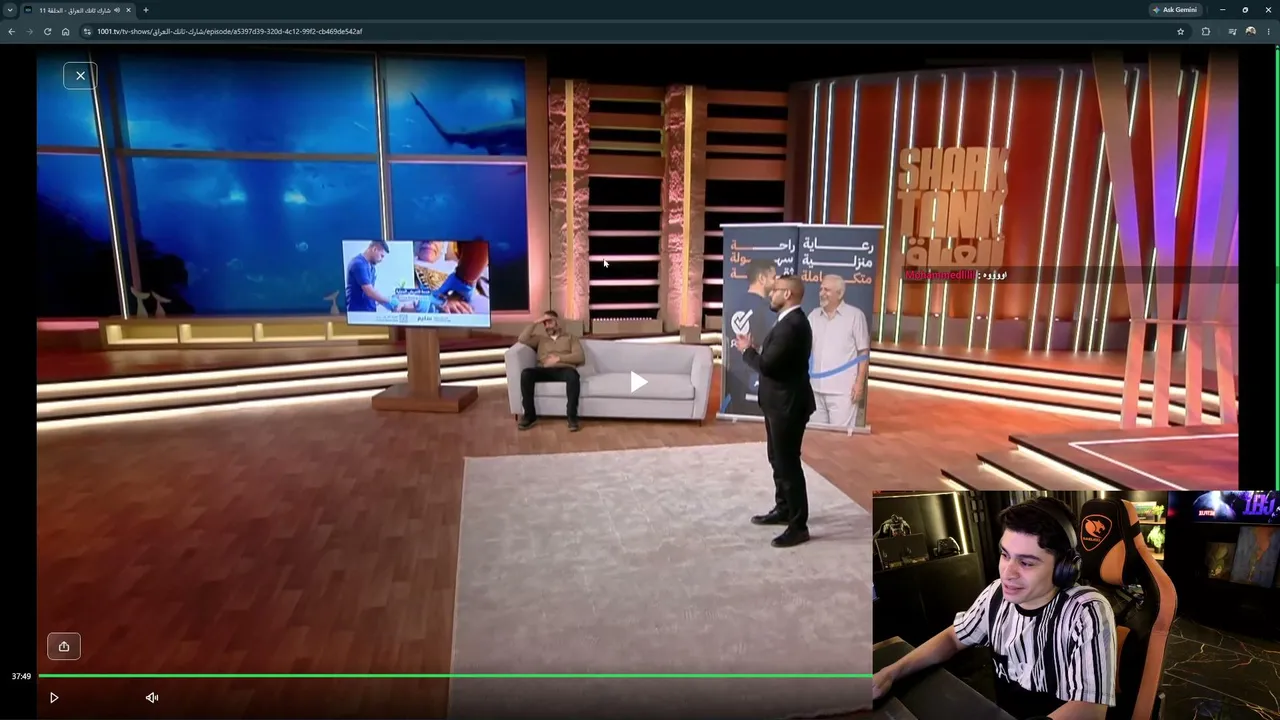The width and height of the screenshot is (1280, 720).
Task: Open the Chrome profile avatar
Action: pos(1250,31)
